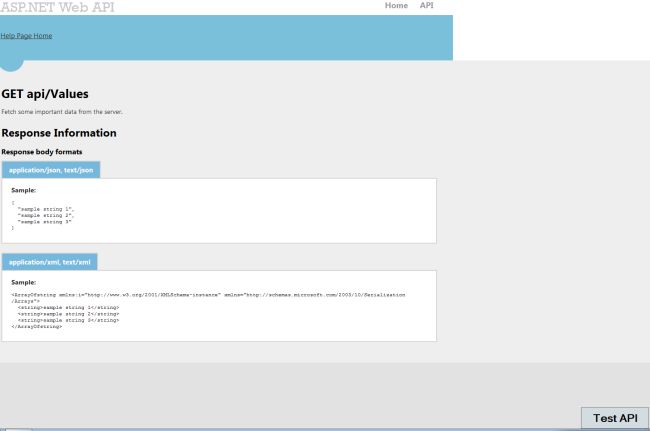Click the Sample label in the JSON box
Screen dimensions: 650x431
pyautogui.click(x=24, y=190)
